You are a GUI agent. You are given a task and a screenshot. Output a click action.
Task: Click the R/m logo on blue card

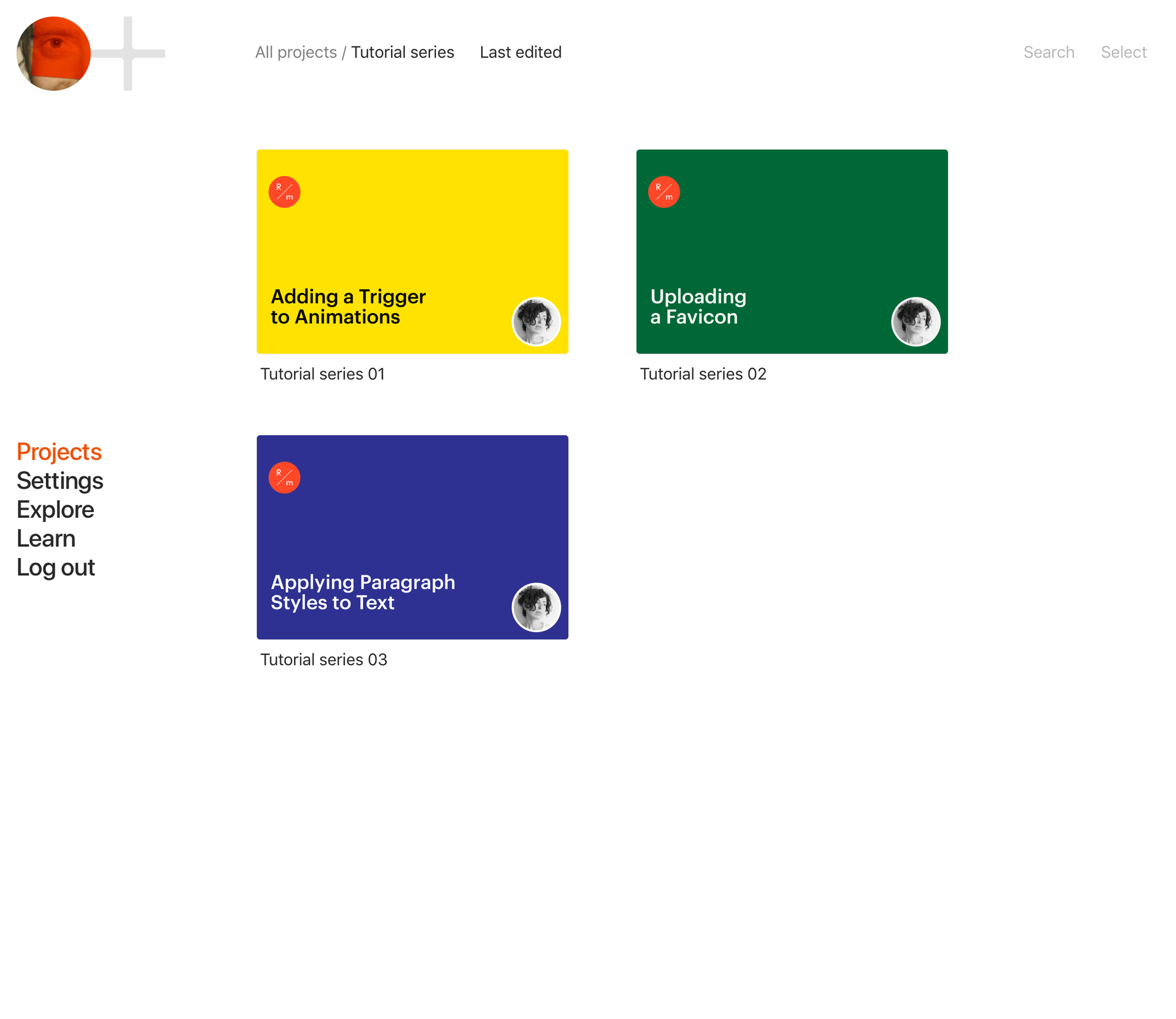284,478
